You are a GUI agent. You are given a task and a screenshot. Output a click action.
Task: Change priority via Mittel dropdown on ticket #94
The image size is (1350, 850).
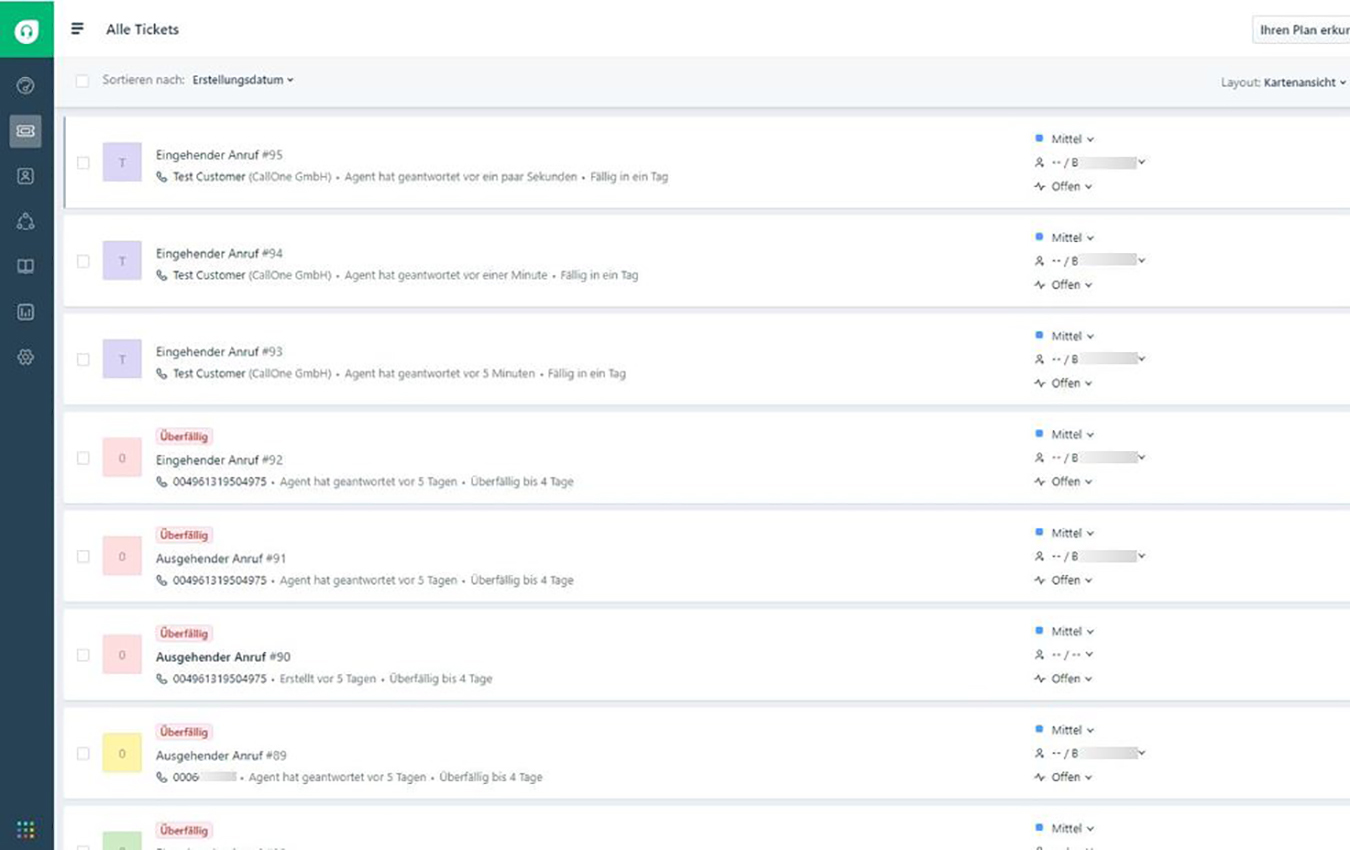tap(1066, 237)
